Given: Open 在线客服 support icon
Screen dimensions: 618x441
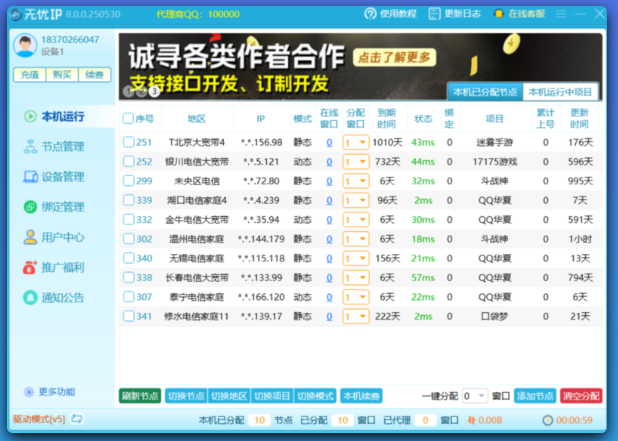Looking at the screenshot, I should point(499,14).
